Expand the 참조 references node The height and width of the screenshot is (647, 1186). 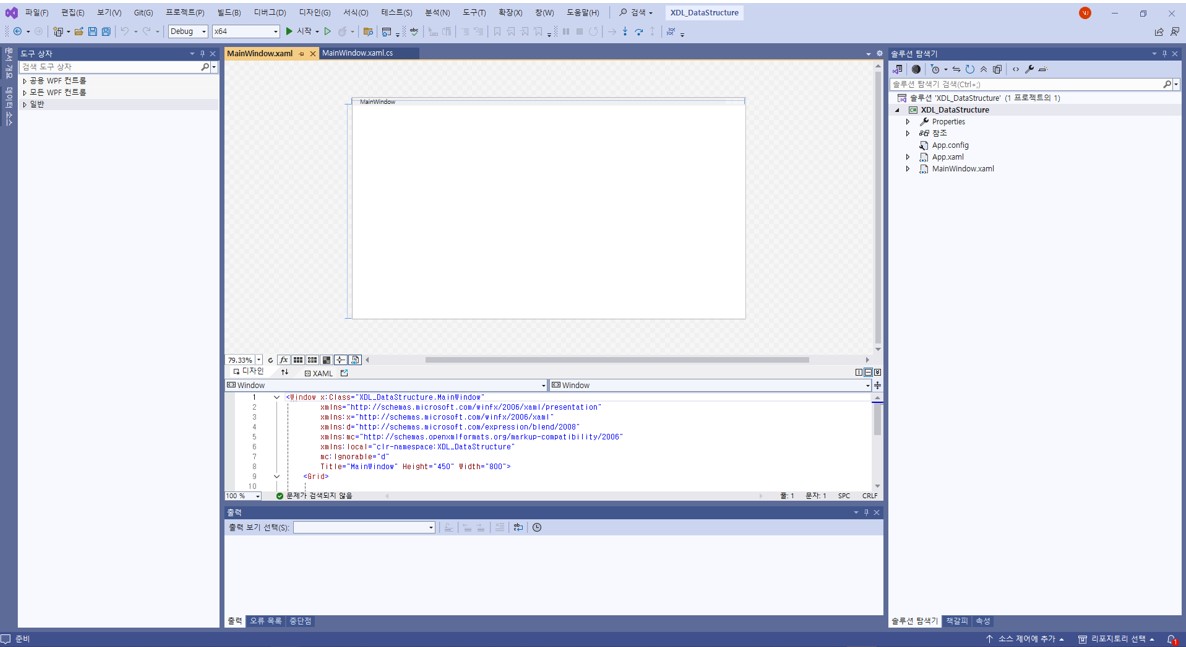click(908, 133)
